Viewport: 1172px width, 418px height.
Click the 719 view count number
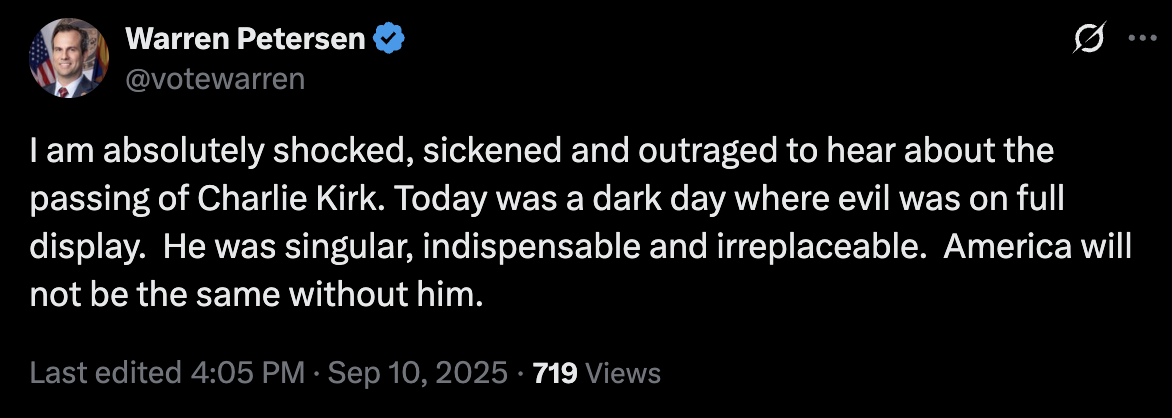(x=556, y=373)
